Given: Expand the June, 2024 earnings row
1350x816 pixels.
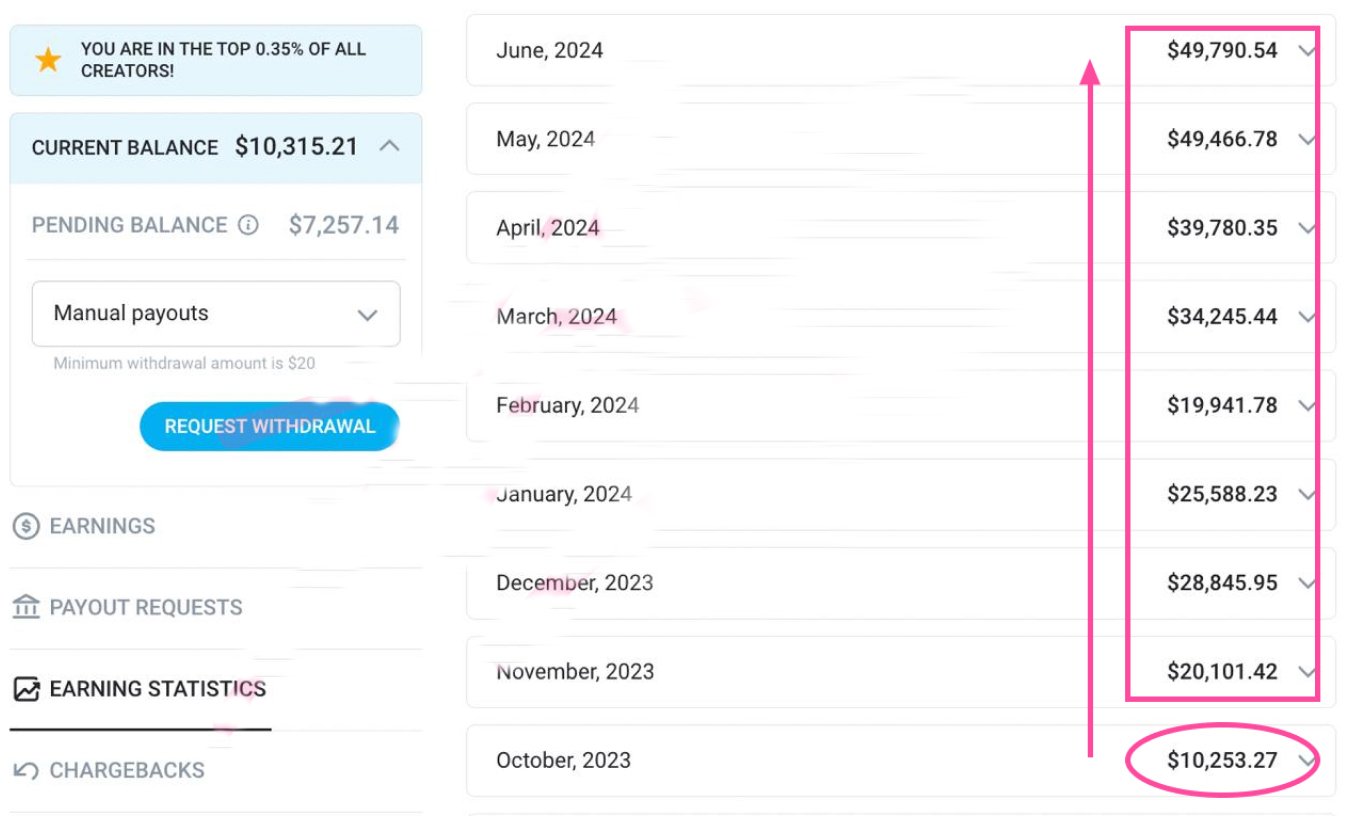Looking at the screenshot, I should pyautogui.click(x=1306, y=51).
